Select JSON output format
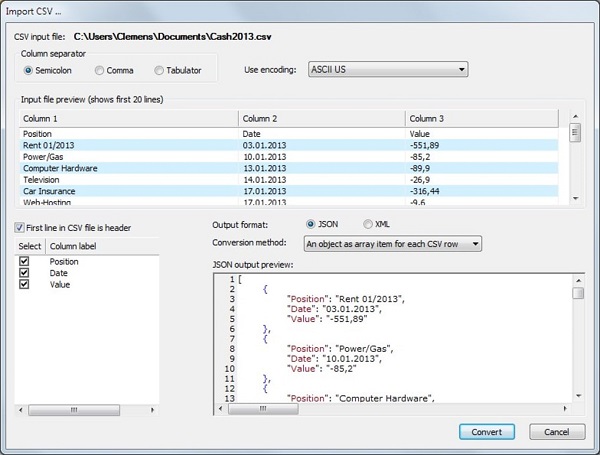Viewport: 600px width, 455px height. (310, 224)
